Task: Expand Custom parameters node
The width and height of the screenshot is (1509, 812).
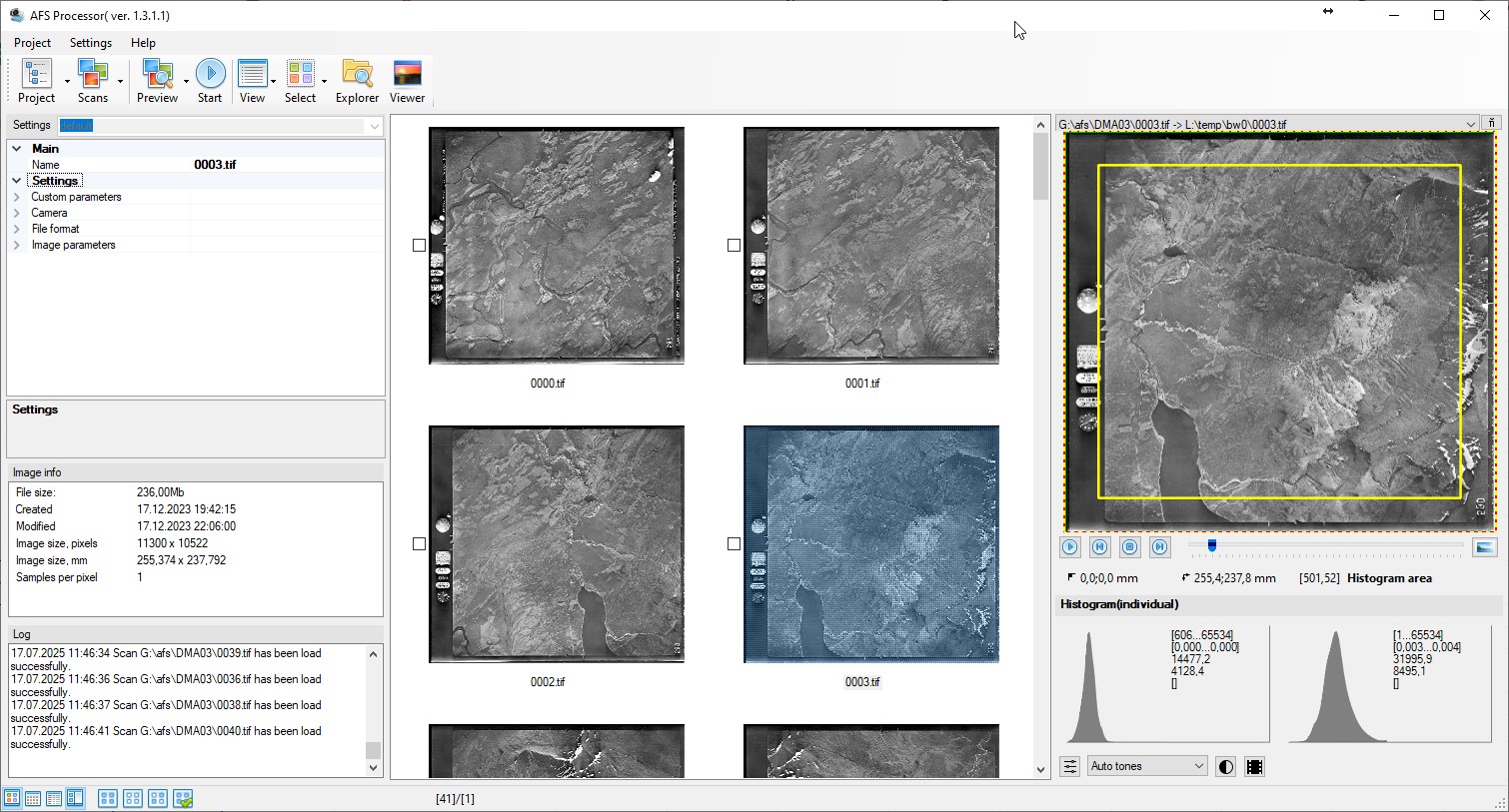Action: tap(17, 197)
